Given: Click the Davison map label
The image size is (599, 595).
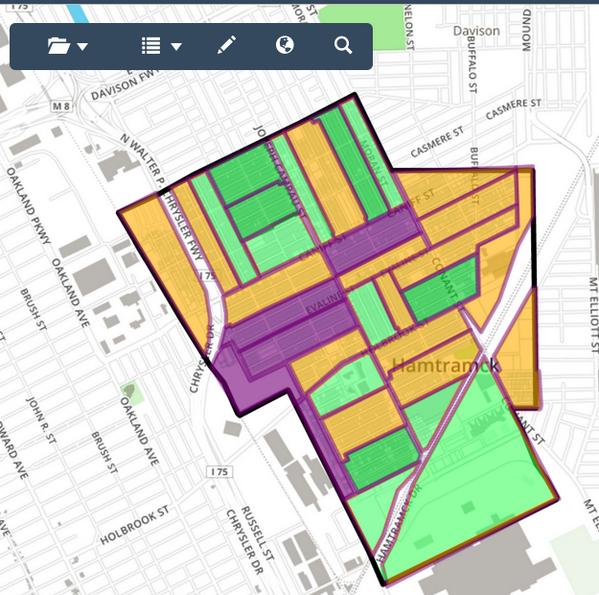Looking at the screenshot, I should (x=476, y=31).
